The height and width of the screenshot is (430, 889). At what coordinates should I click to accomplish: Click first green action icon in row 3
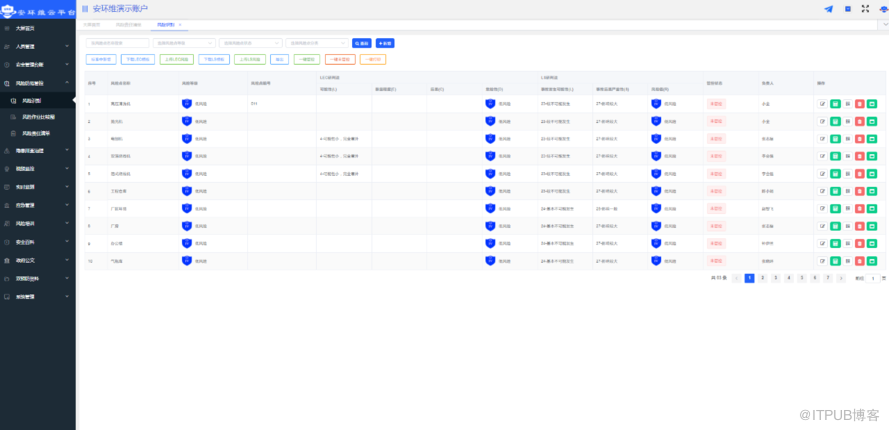pos(835,138)
